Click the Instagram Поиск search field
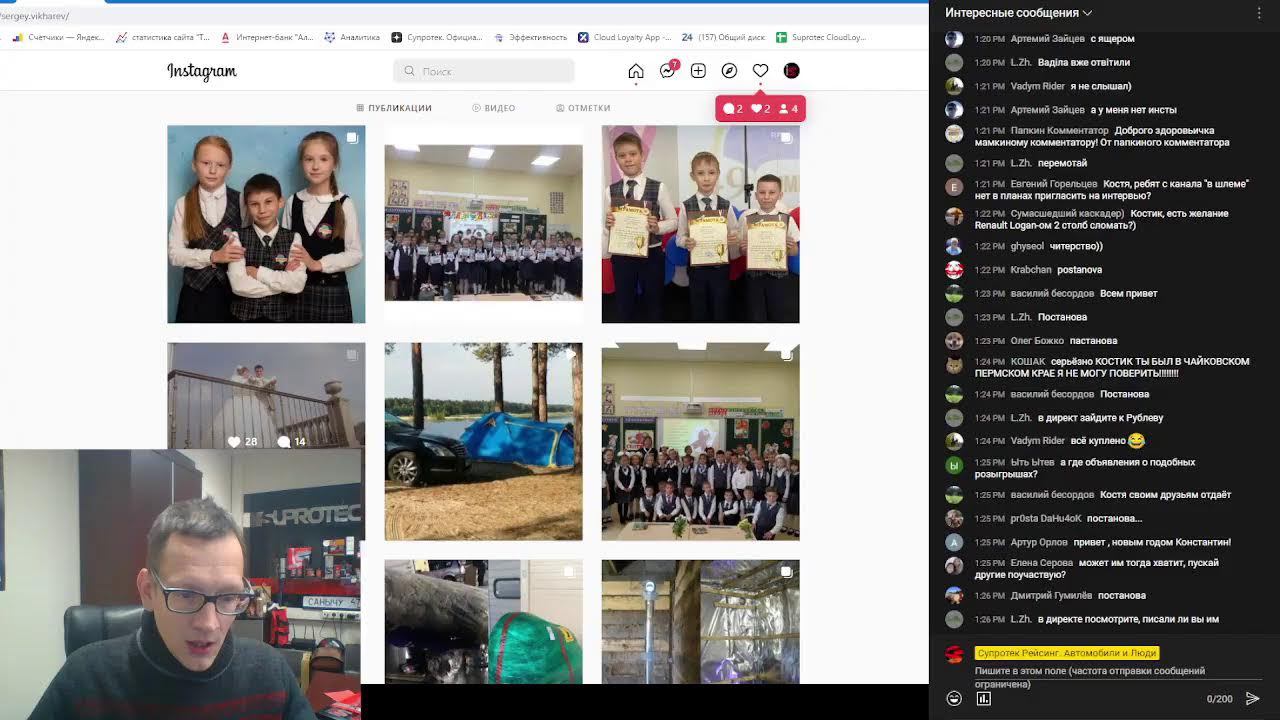1280x720 pixels. tap(484, 71)
